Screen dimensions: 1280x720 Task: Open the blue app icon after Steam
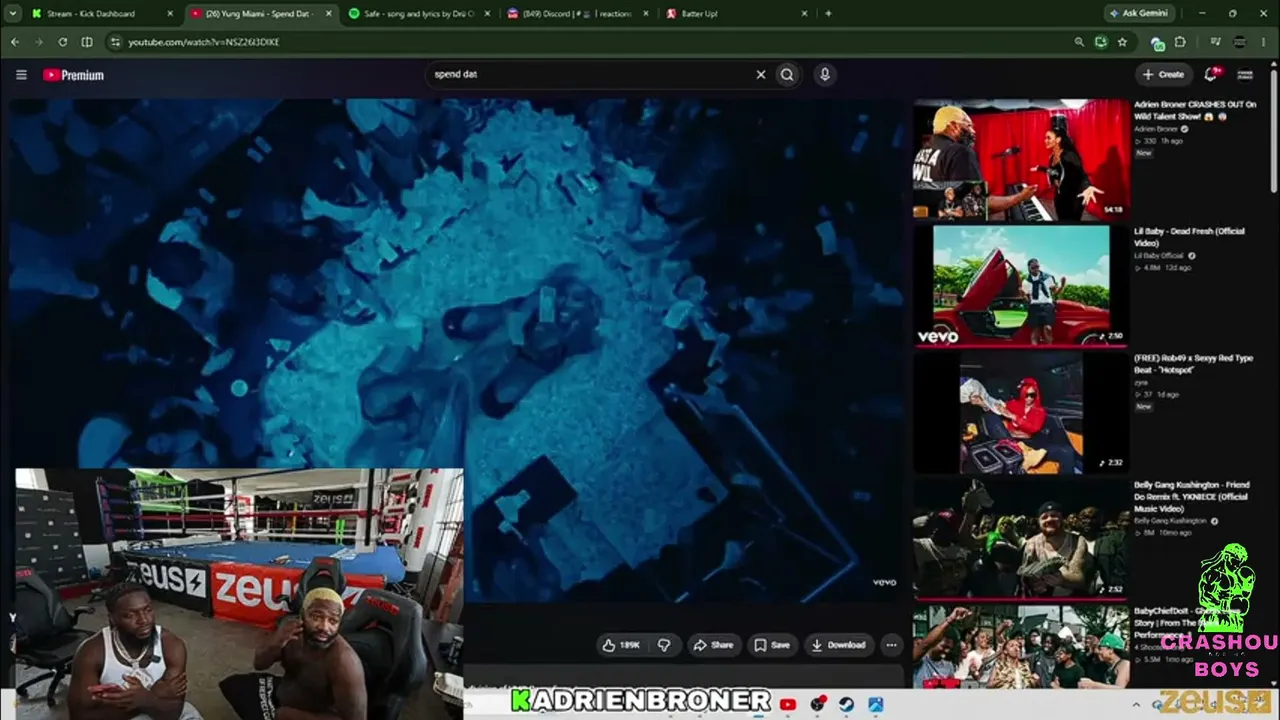coord(876,704)
